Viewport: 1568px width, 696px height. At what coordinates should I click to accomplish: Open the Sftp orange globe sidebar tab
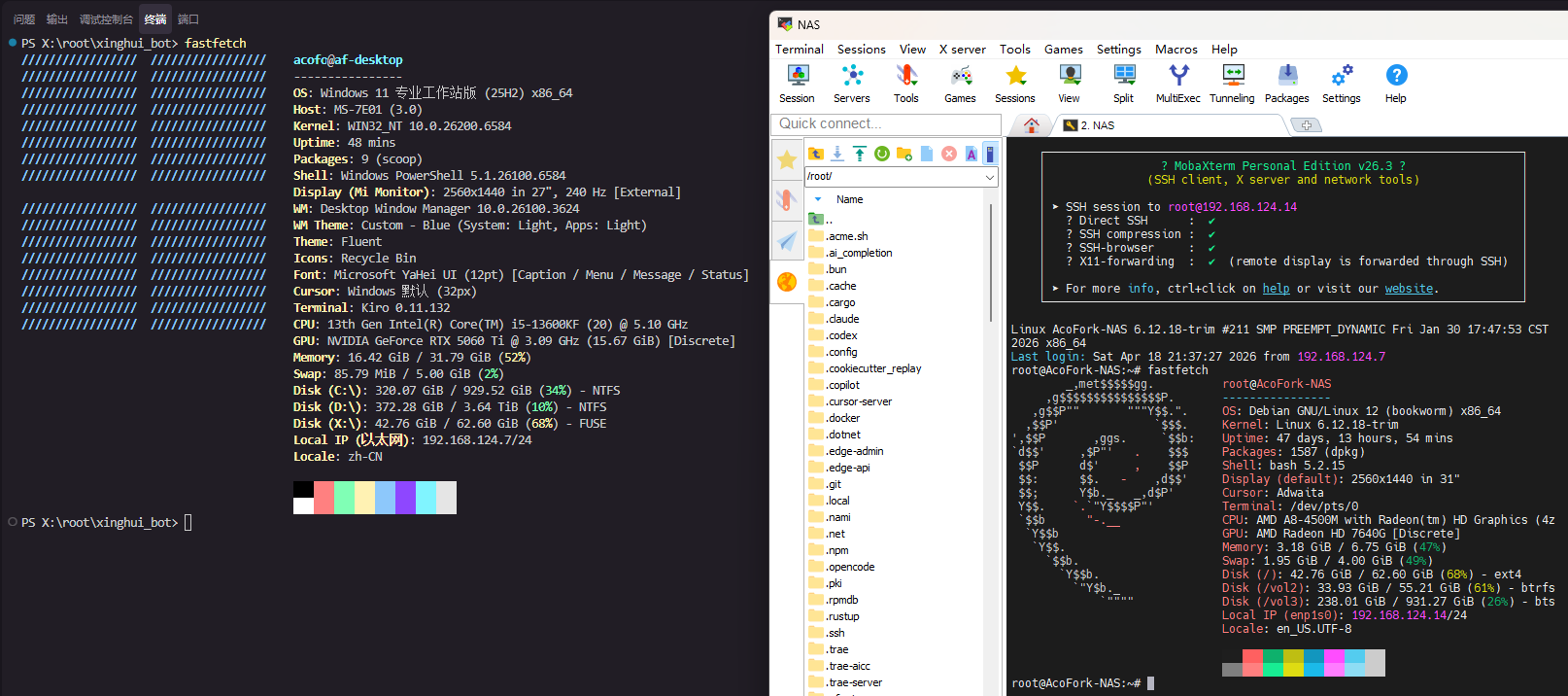pos(787,282)
